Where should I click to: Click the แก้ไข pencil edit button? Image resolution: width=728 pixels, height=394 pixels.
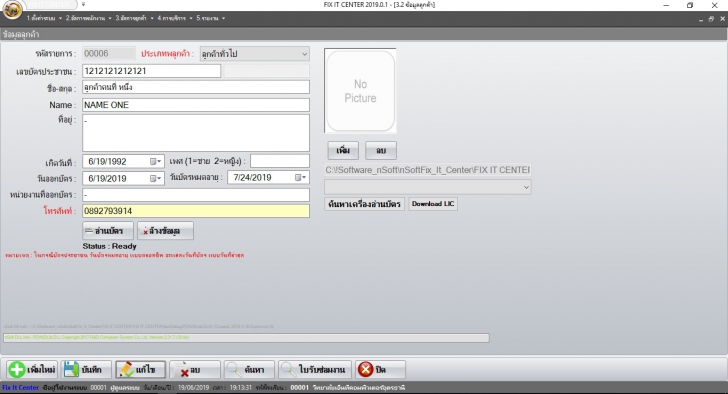[140, 369]
